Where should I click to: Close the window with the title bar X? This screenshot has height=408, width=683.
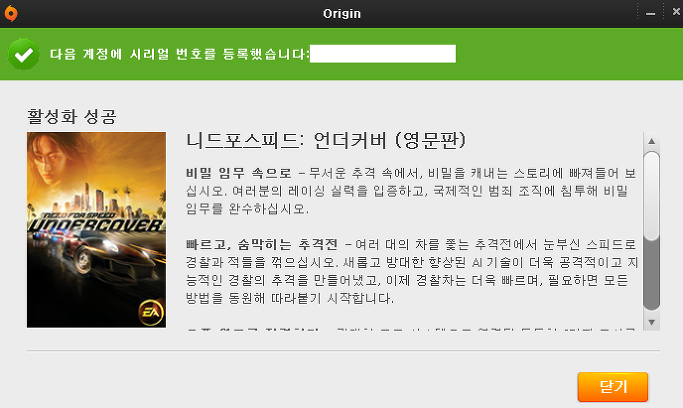(676, 12)
